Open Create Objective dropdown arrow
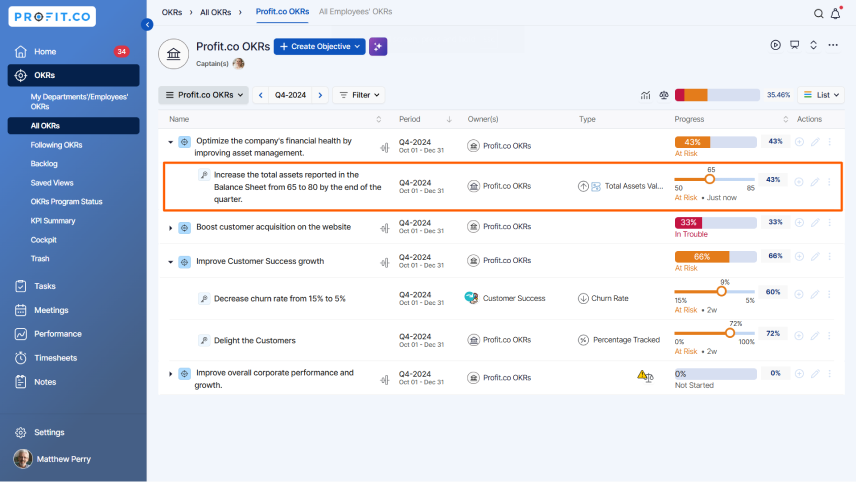Viewport: 856px width, 482px height. 357,46
